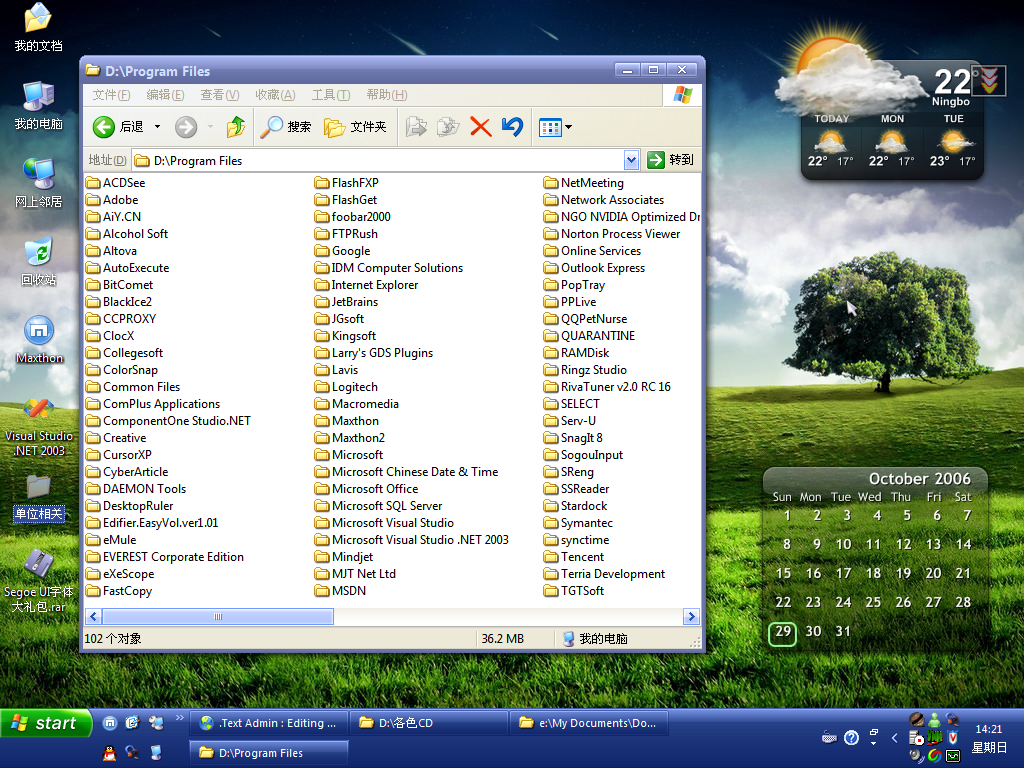Expand hidden system tray icons arrow
1024x768 pixels.
(895, 738)
